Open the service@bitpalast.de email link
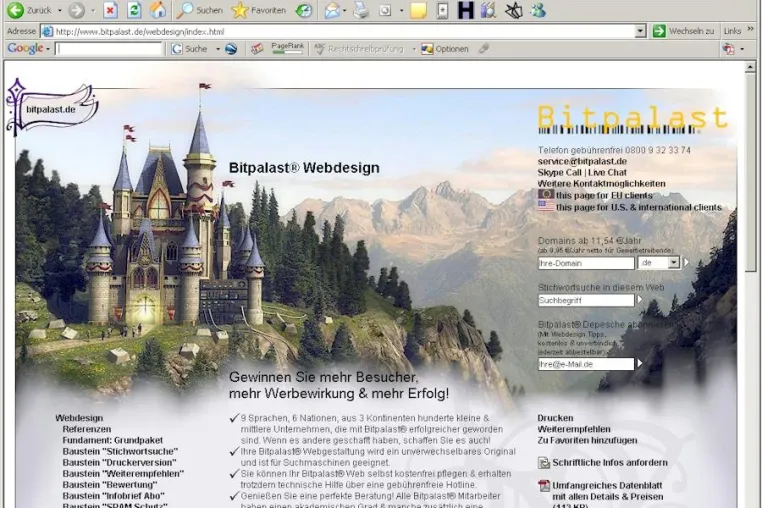 (x=582, y=161)
